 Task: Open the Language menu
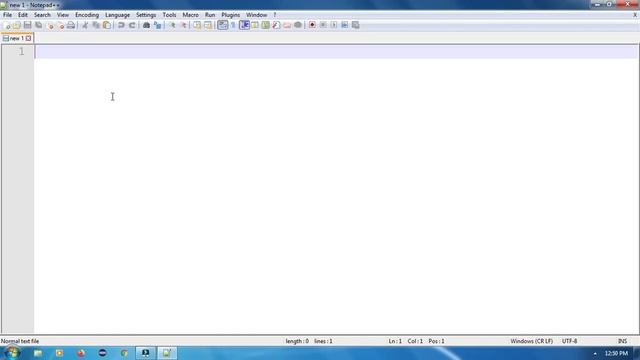[x=117, y=15]
